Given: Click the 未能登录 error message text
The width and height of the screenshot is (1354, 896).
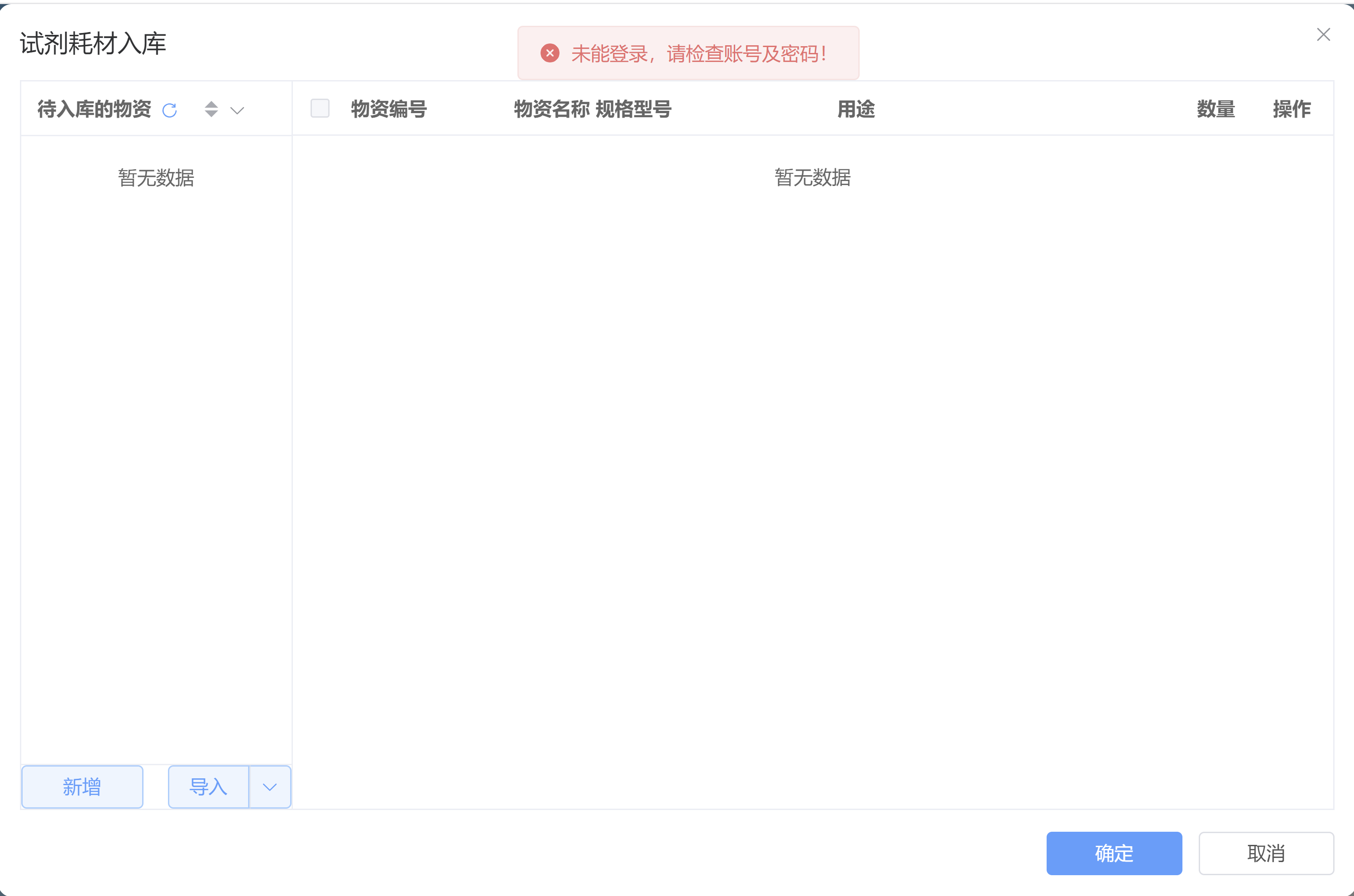Looking at the screenshot, I should pos(699,54).
